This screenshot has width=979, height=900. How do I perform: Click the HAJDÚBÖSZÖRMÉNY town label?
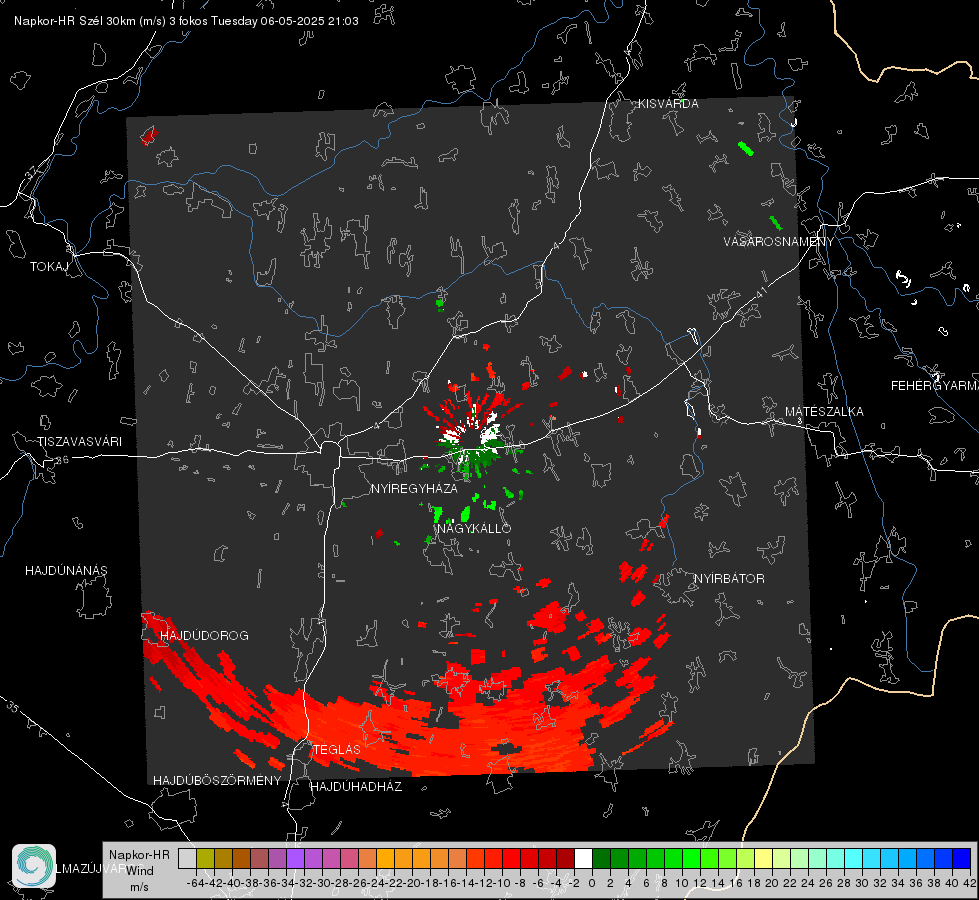tap(217, 780)
